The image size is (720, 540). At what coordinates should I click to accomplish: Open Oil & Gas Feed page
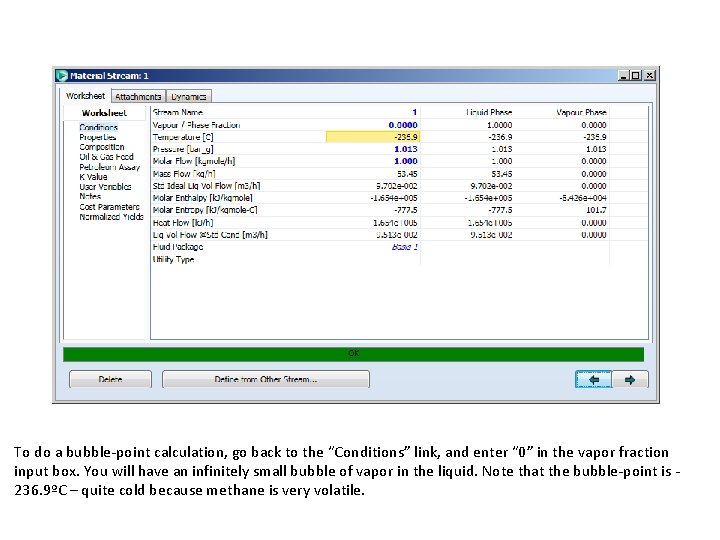coord(107,157)
